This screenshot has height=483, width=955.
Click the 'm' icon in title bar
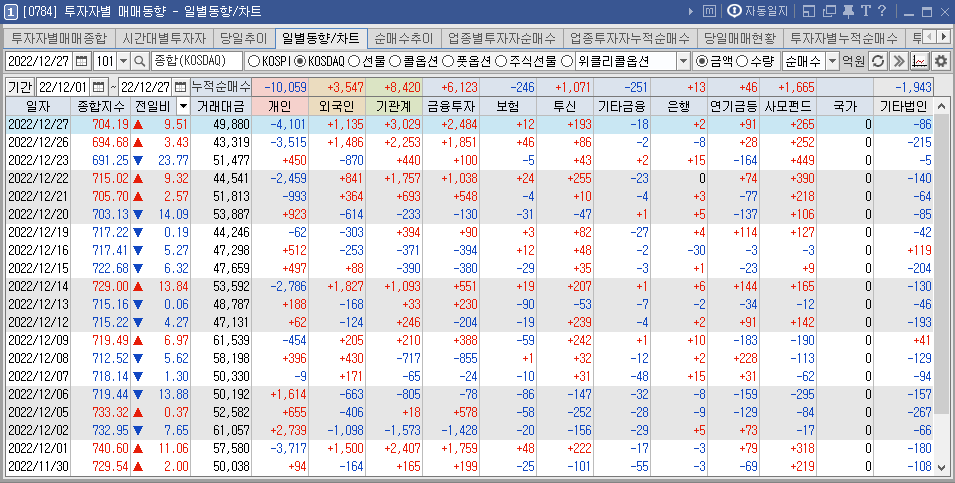tap(709, 12)
